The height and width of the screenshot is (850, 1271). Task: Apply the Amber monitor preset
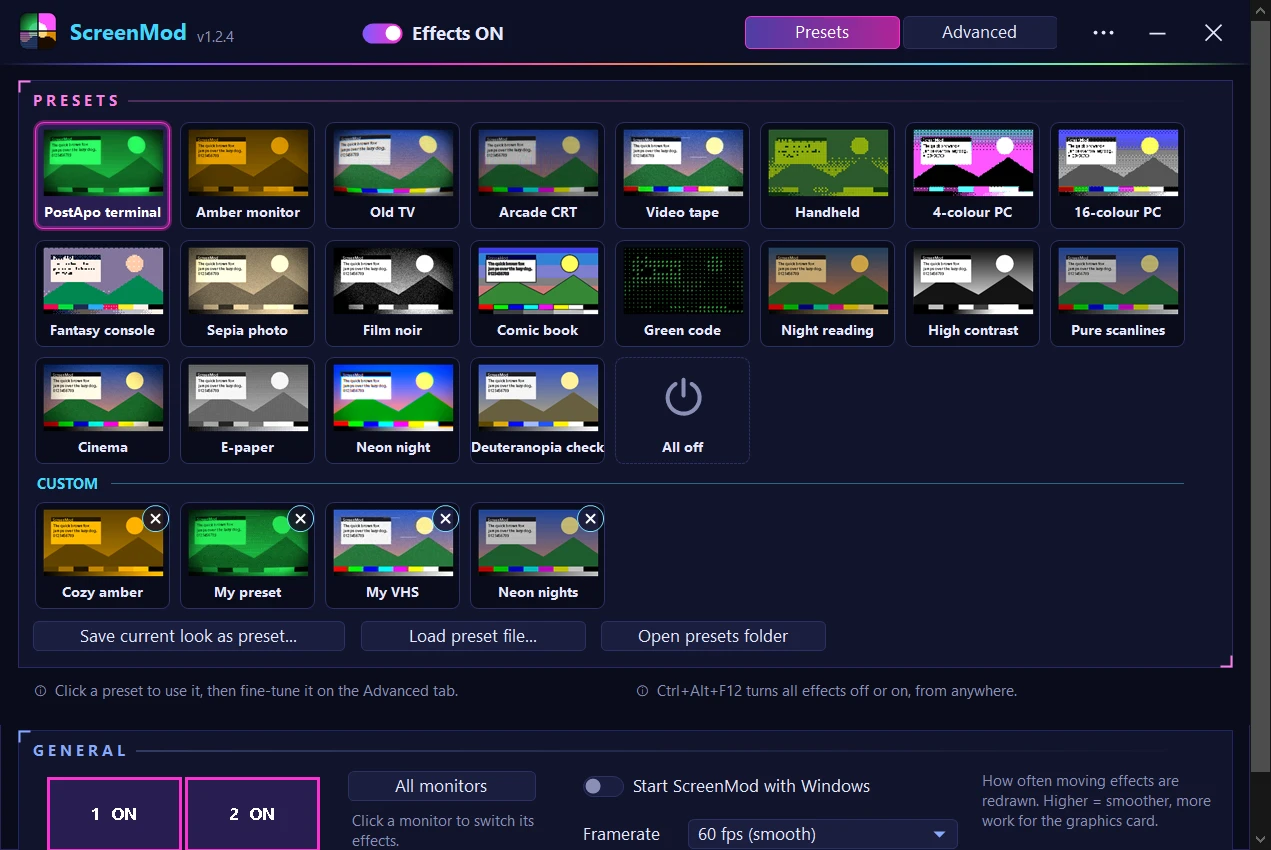point(248,176)
